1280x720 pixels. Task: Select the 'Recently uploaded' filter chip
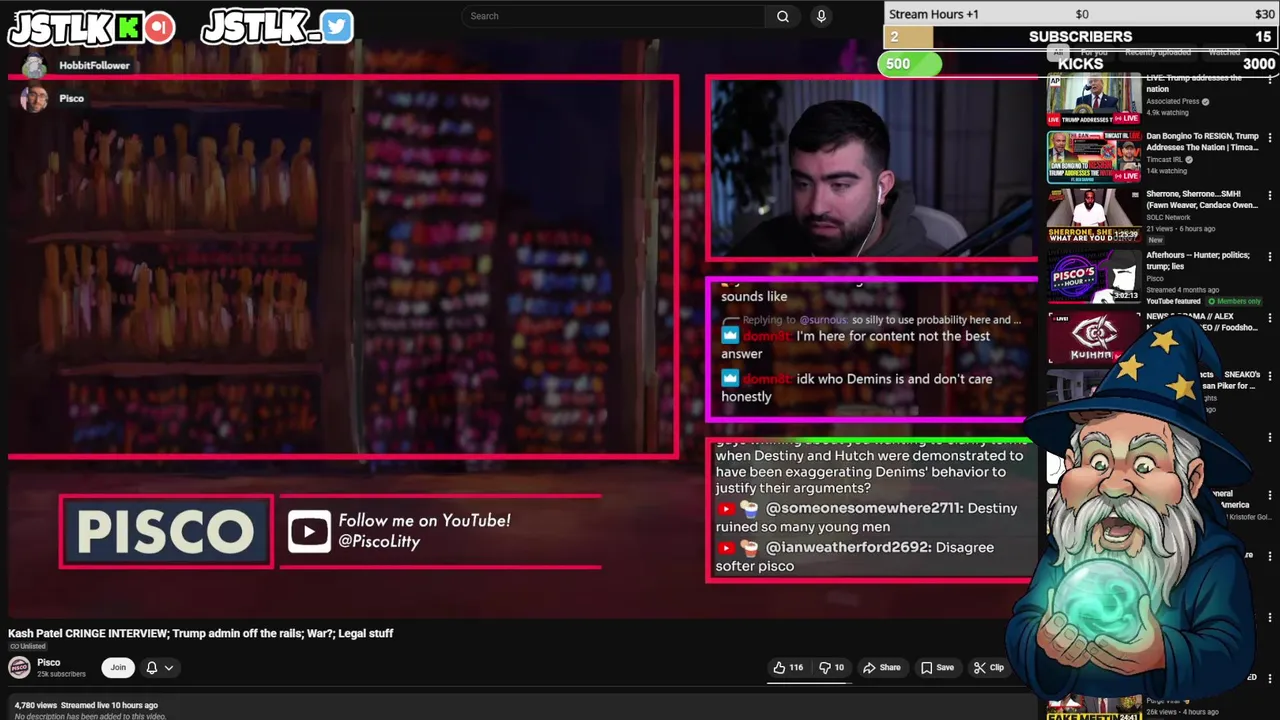click(1158, 52)
